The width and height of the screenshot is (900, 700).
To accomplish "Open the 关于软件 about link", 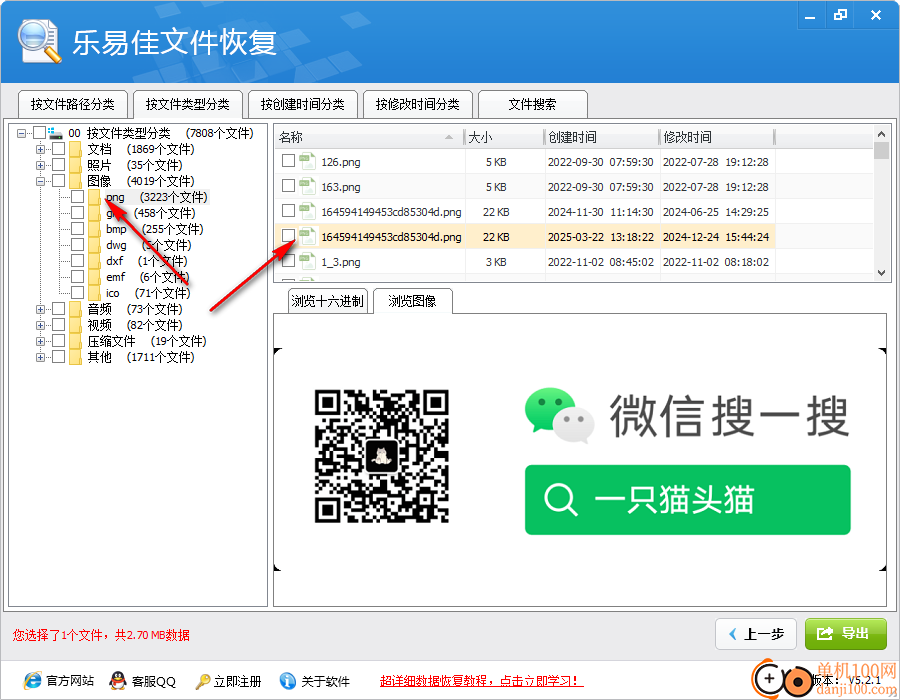I will [325, 681].
